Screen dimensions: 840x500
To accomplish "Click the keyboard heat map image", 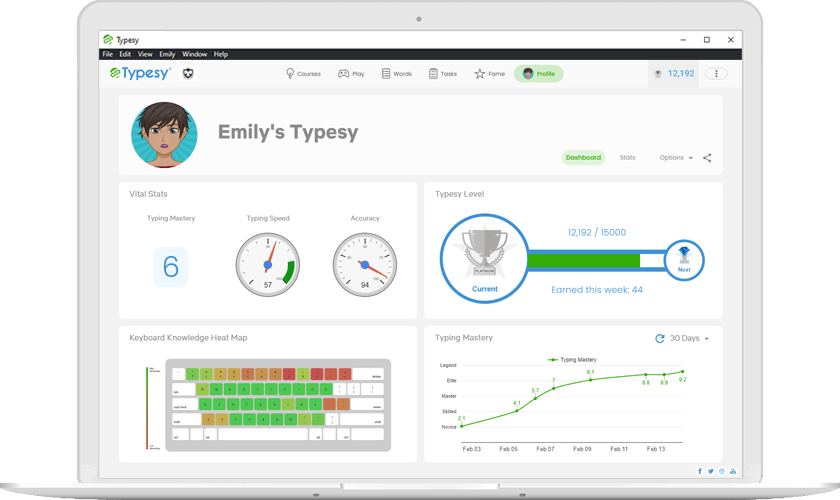I will click(x=278, y=405).
